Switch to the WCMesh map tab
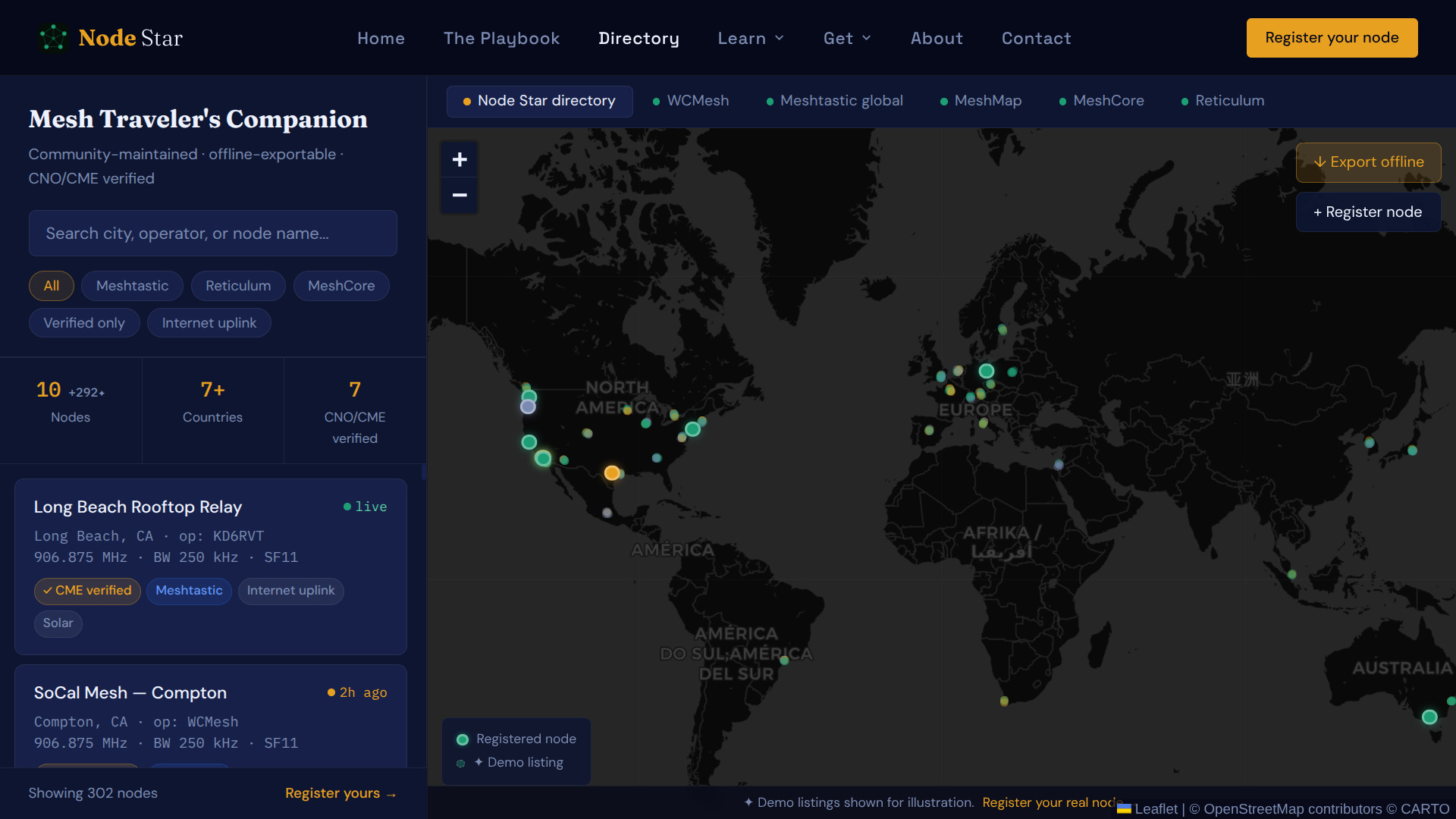Image resolution: width=1456 pixels, height=819 pixels. point(690,101)
